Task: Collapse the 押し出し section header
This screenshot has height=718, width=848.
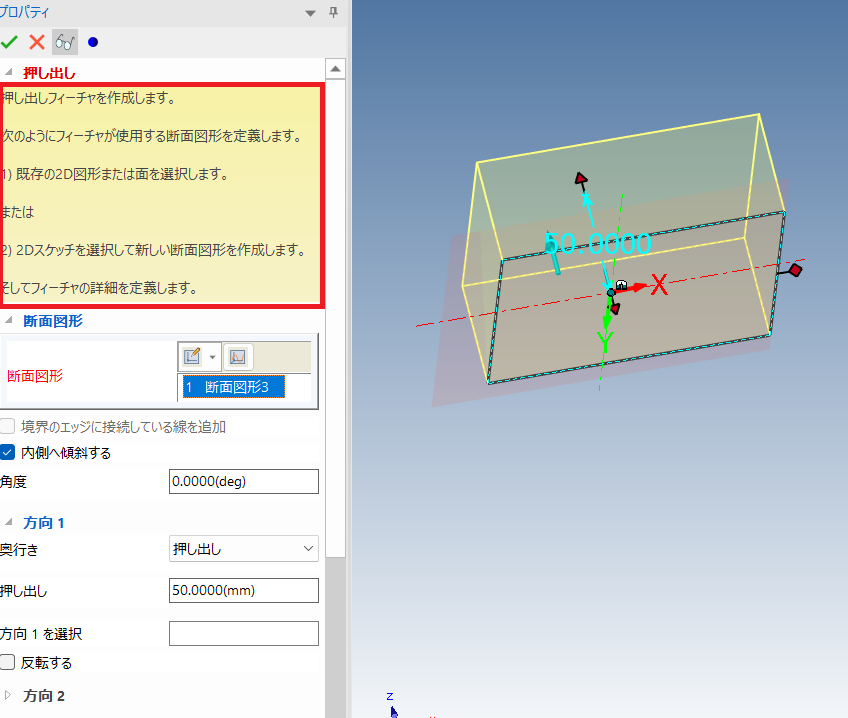Action: click(11, 72)
